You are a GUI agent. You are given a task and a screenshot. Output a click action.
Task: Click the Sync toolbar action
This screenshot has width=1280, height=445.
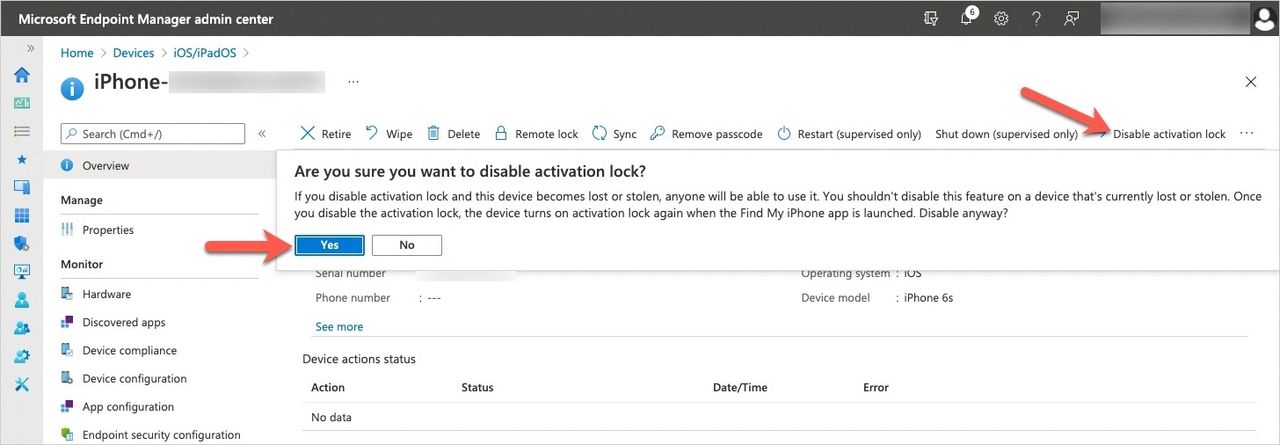pyautogui.click(x=614, y=134)
